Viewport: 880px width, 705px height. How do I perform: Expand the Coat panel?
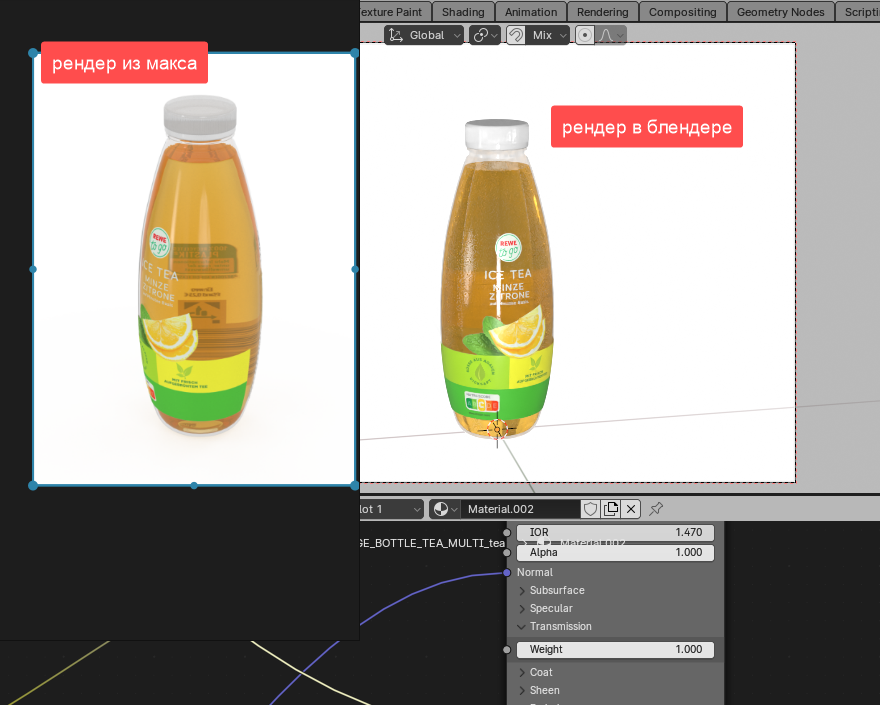pyautogui.click(x=535, y=672)
